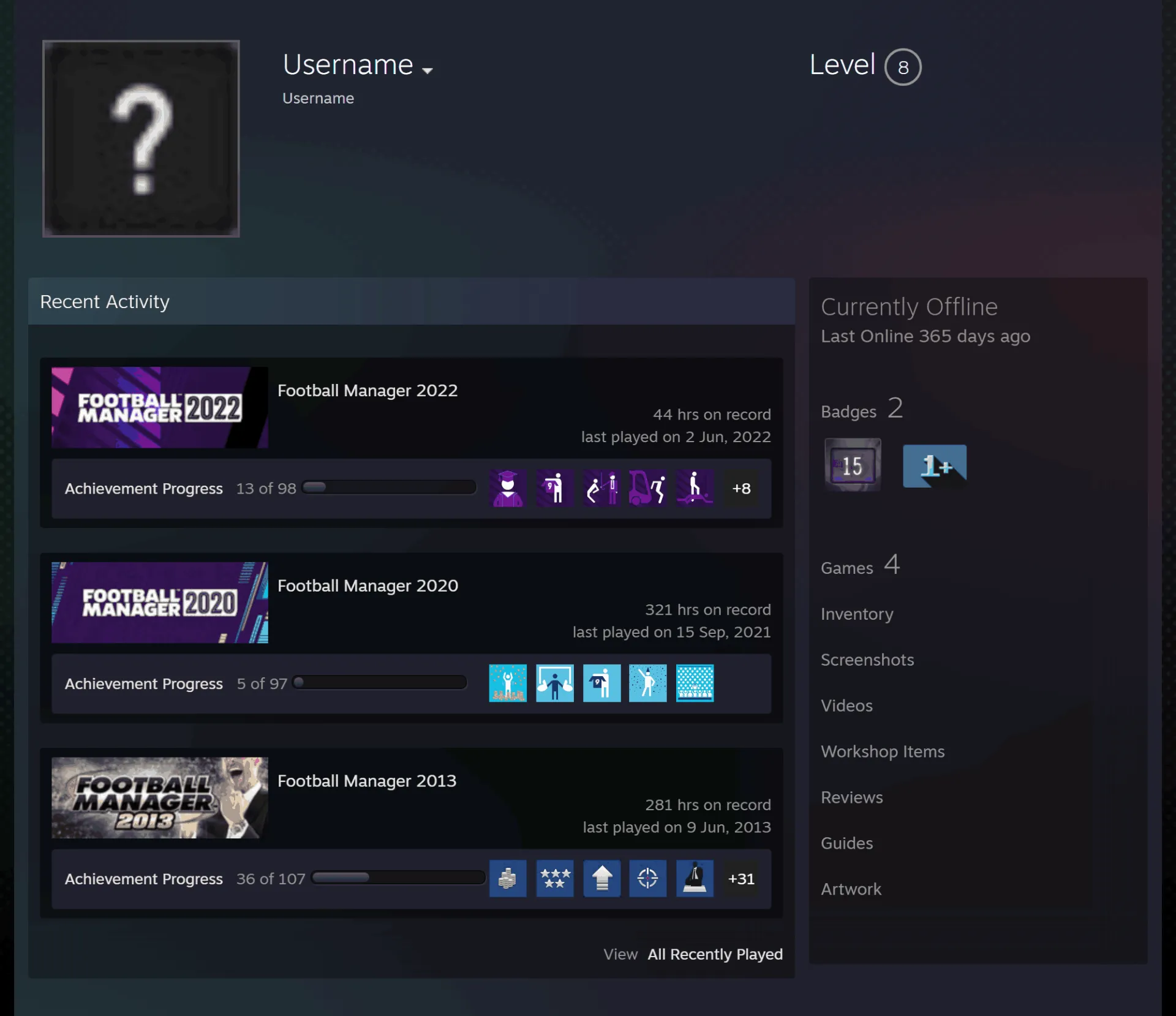Viewport: 1176px width, 1016px height.
Task: Click the metronome achievement icon in FM 2013
Action: tap(695, 879)
